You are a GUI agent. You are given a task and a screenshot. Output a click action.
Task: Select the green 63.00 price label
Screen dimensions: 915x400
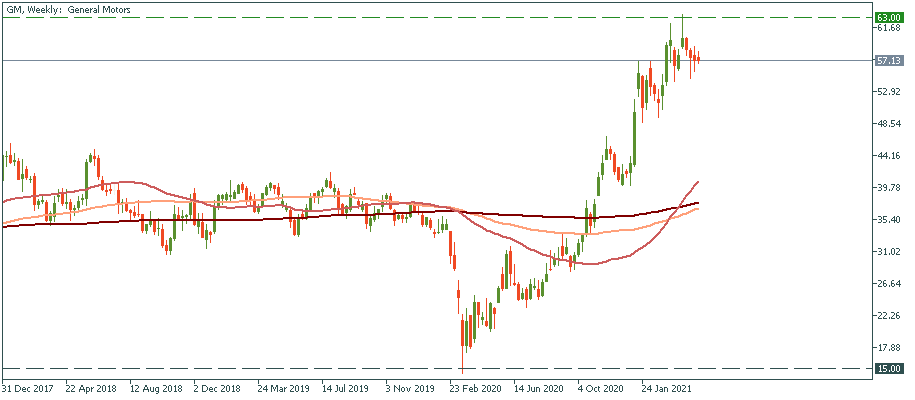click(x=888, y=18)
